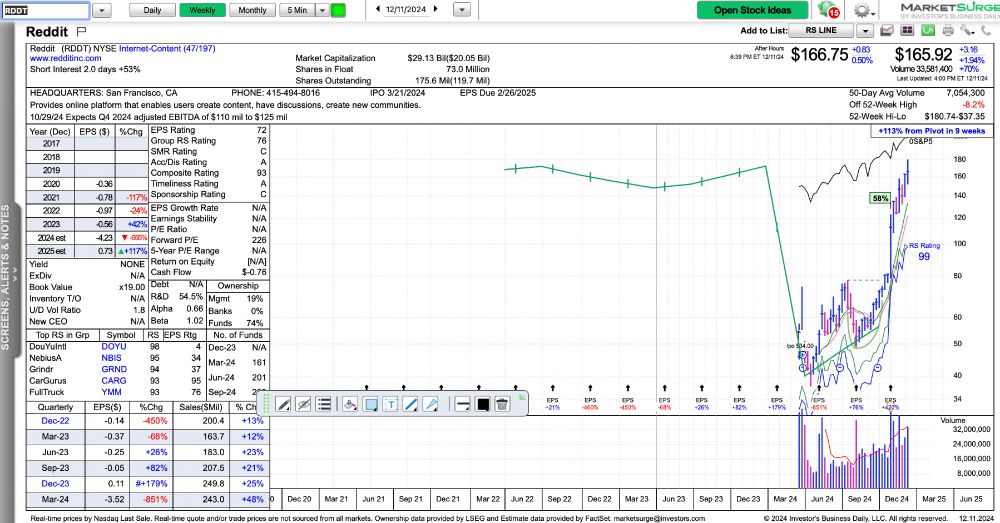The image size is (1000, 523).
Task: Click the green real-time status square
Action: (x=338, y=10)
